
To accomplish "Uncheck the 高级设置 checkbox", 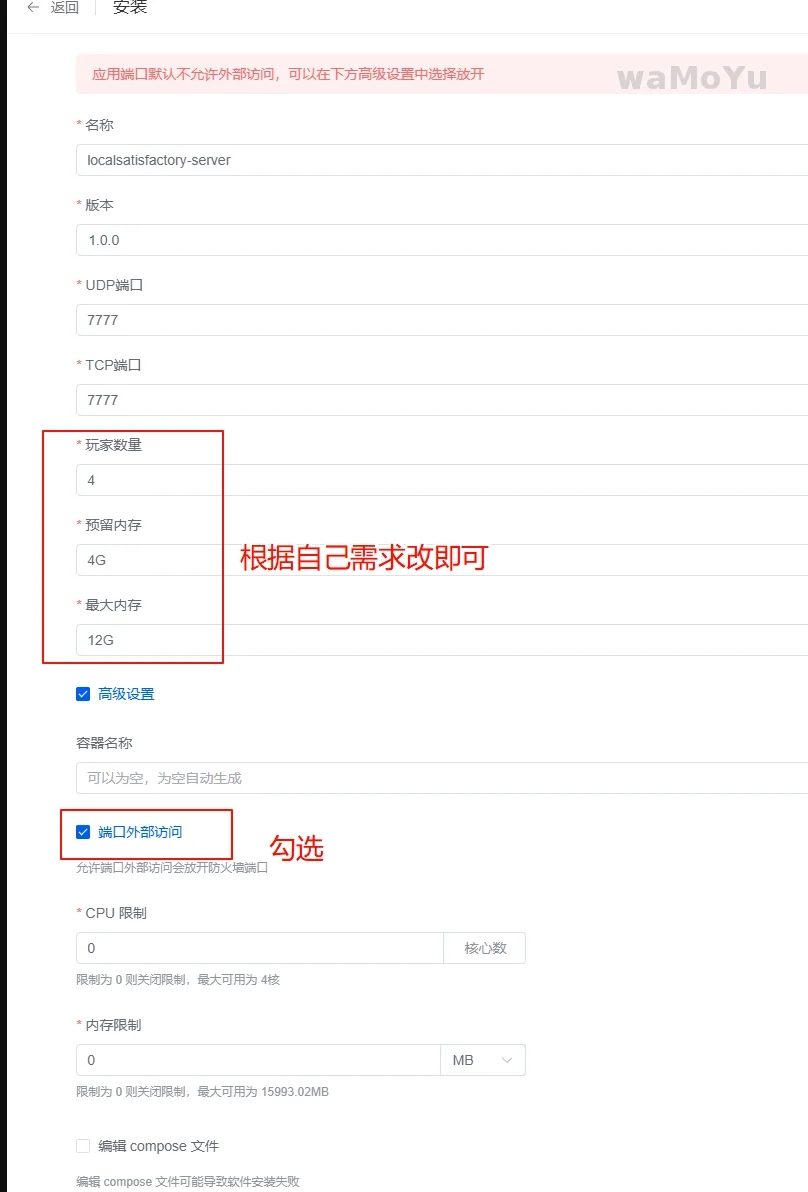I will coord(83,694).
